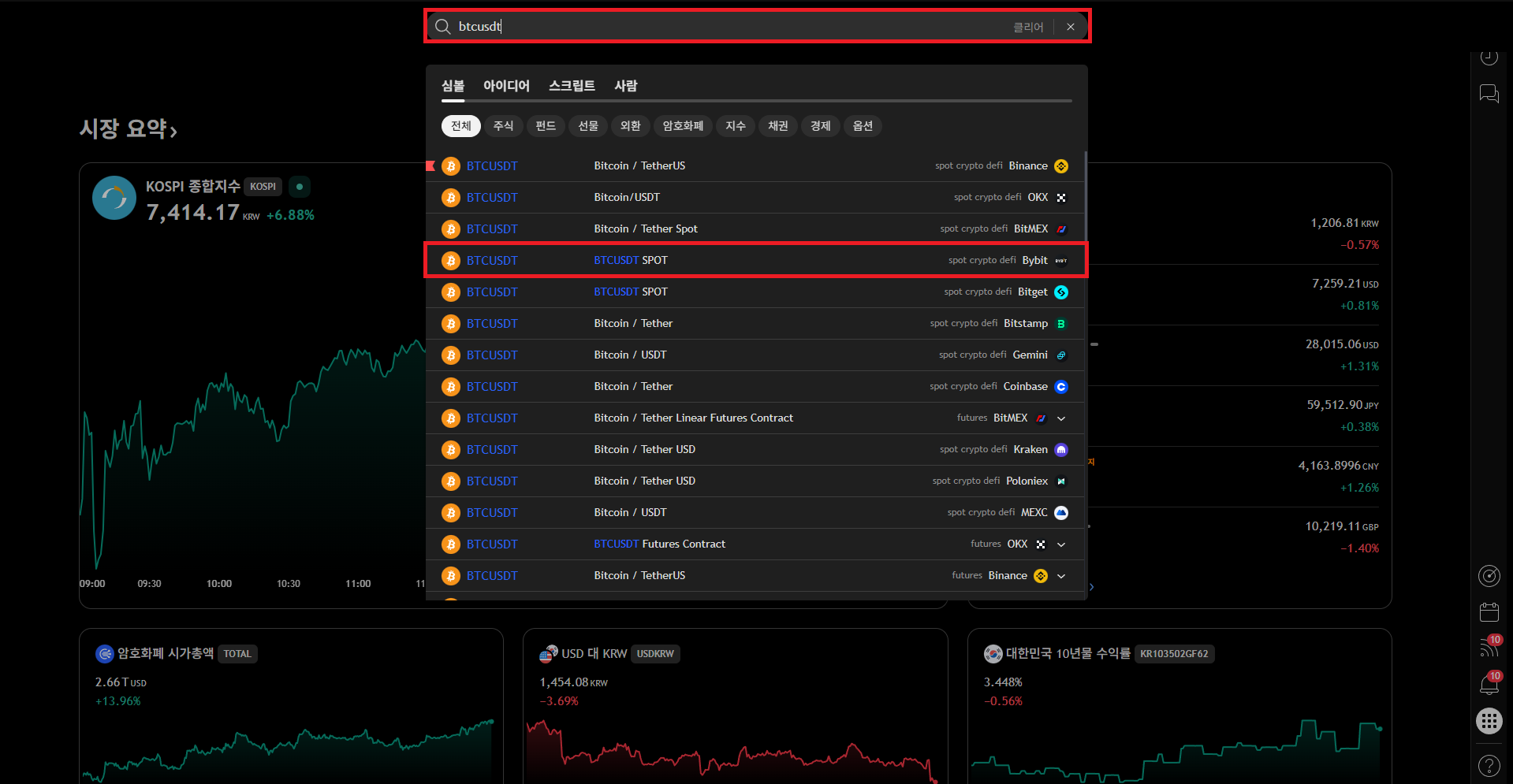Click the MEXC exchange logo

(1061, 513)
